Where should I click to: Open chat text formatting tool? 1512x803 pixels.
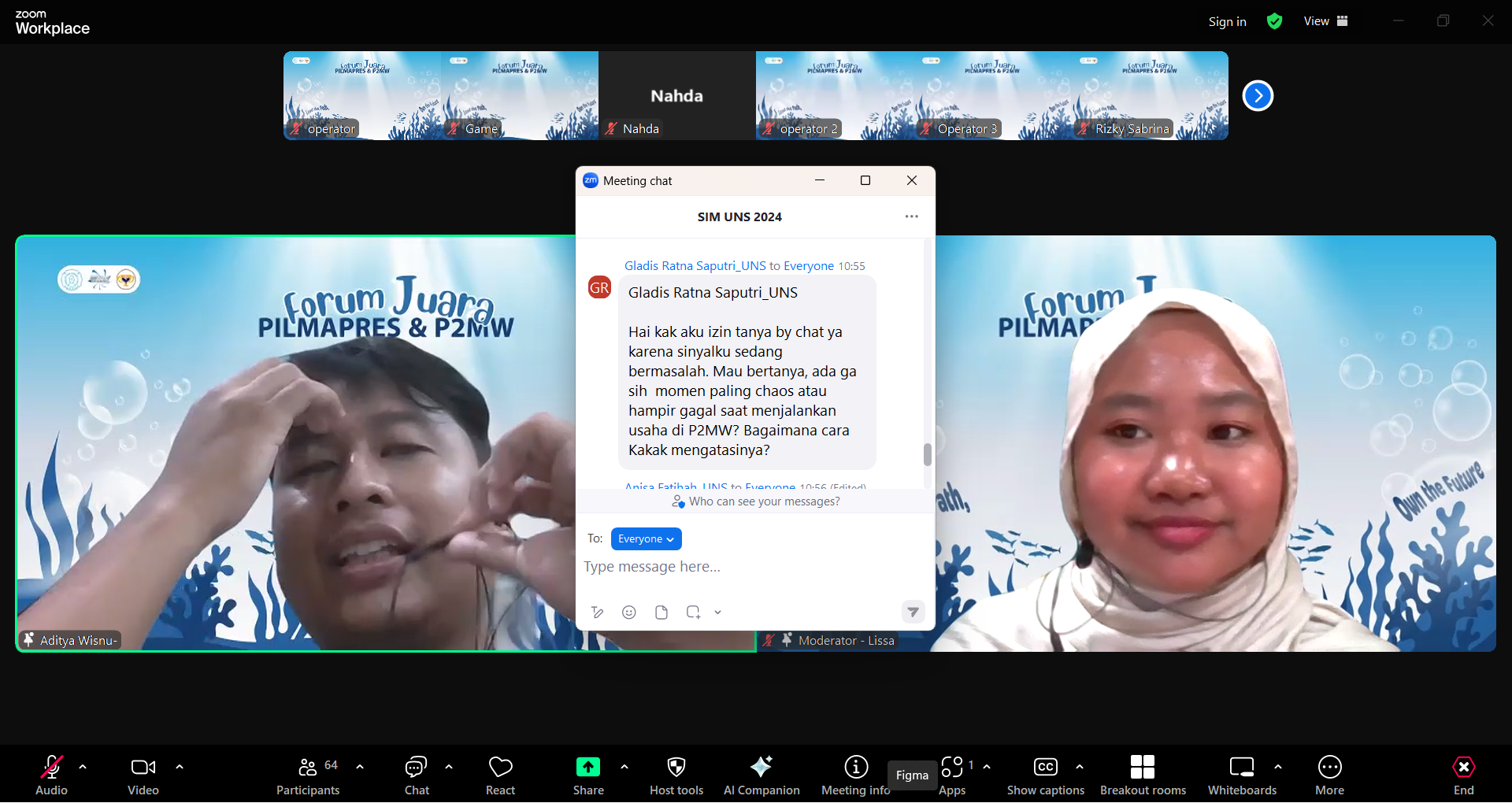598,612
